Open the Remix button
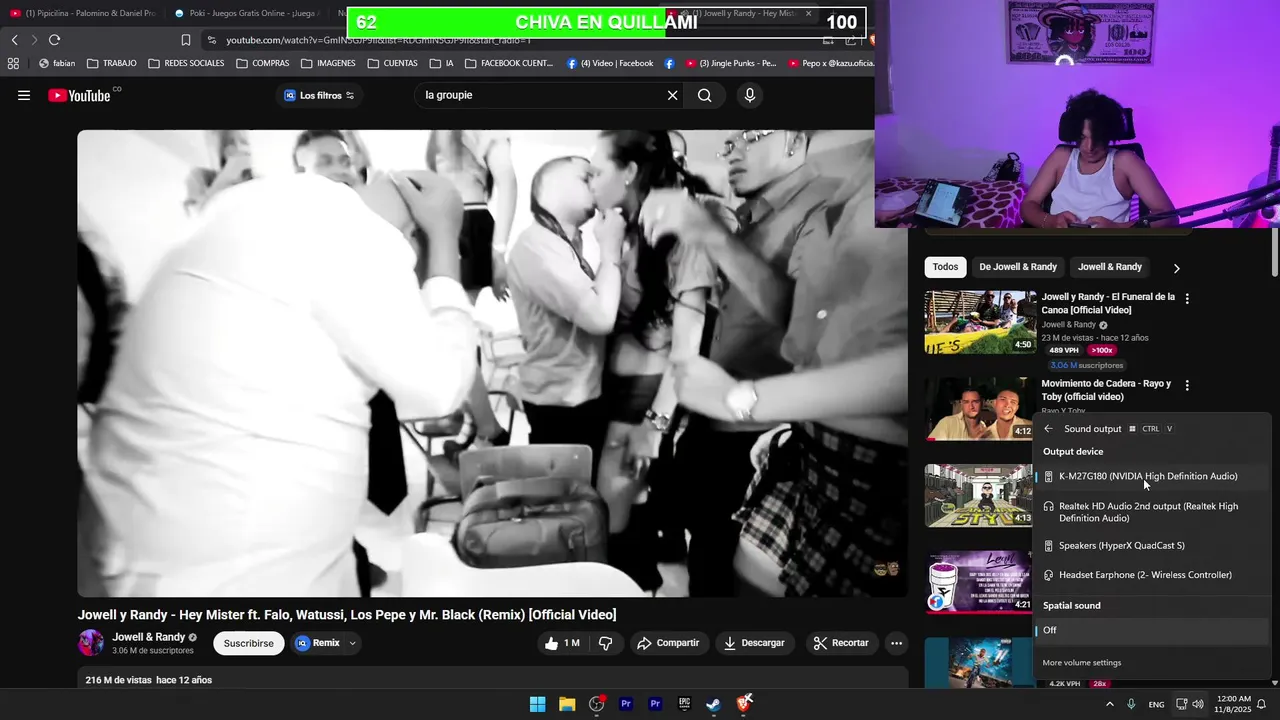 318,643
